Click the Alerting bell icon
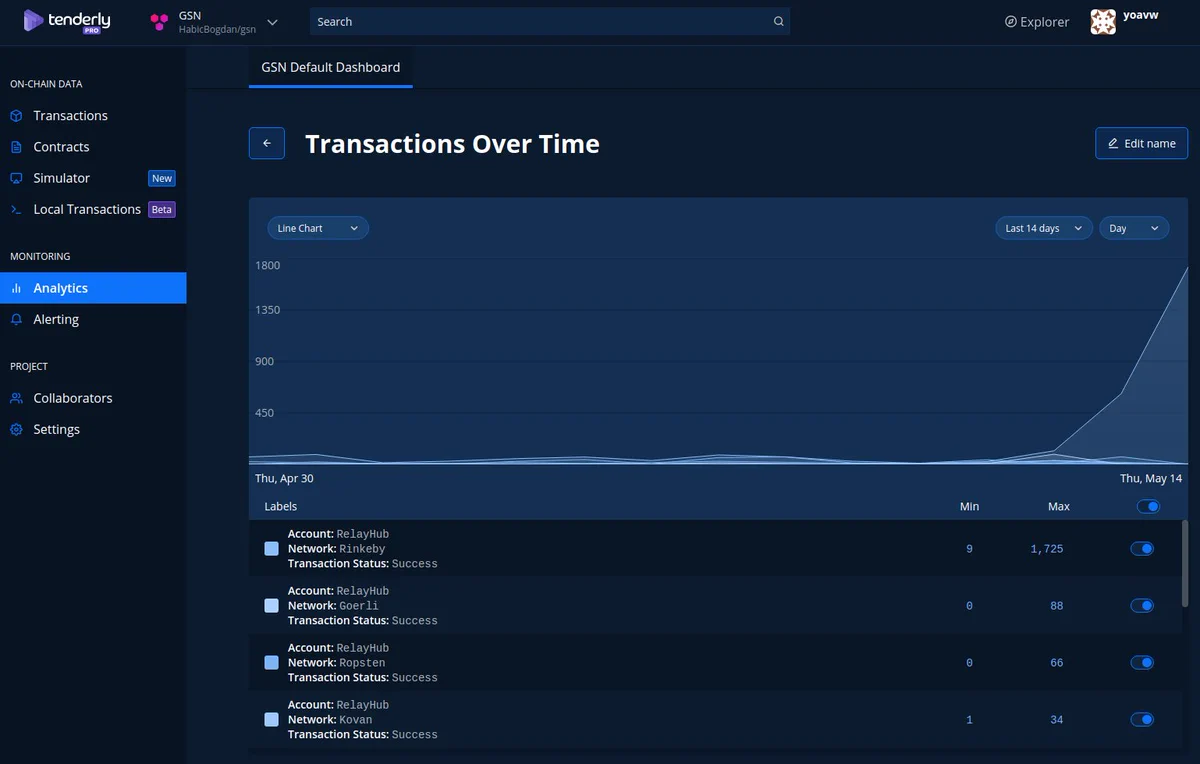The height and width of the screenshot is (764, 1200). tap(16, 319)
